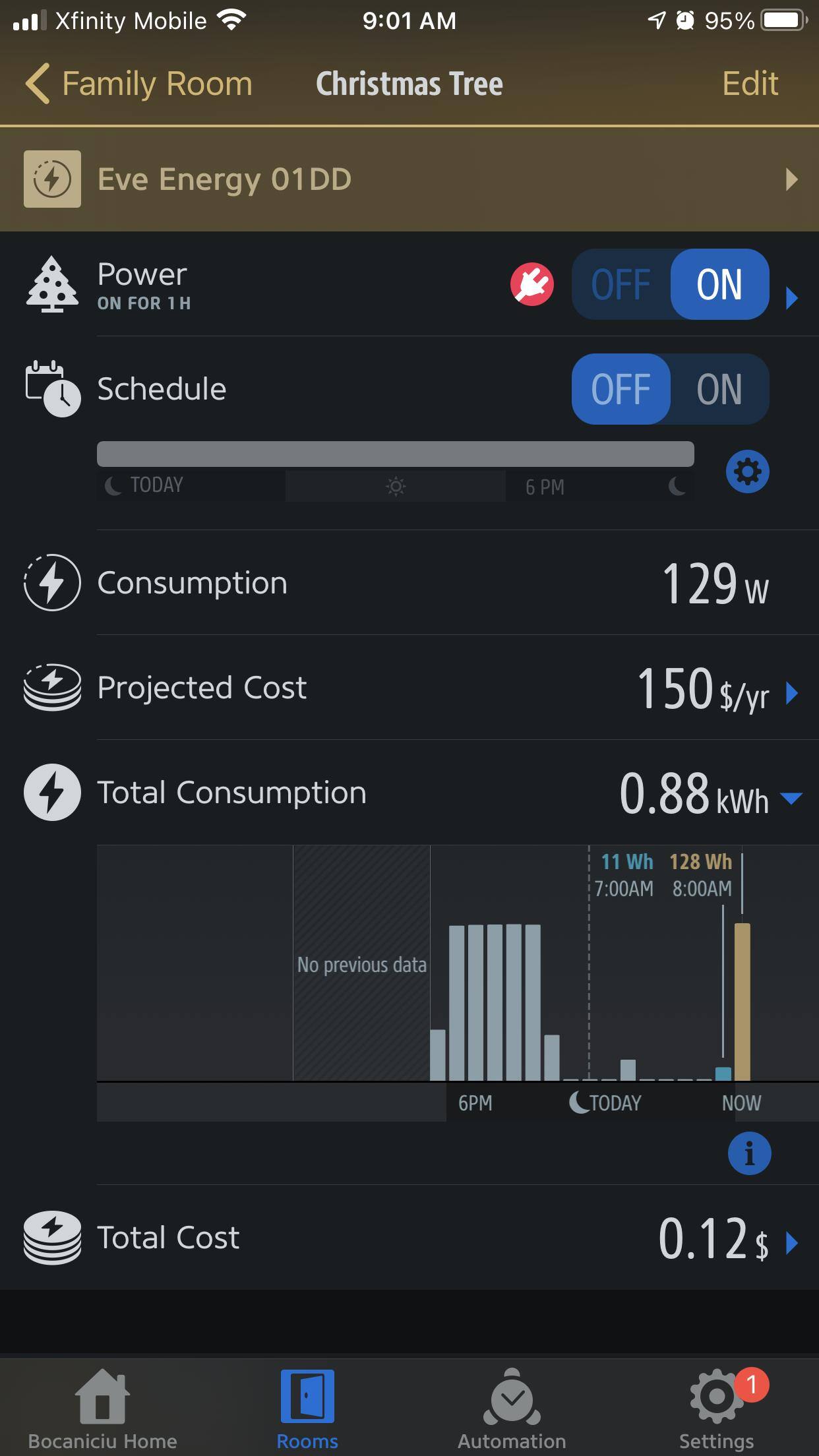Tap the chart info icon
This screenshot has width=819, height=1456.
749,1153
